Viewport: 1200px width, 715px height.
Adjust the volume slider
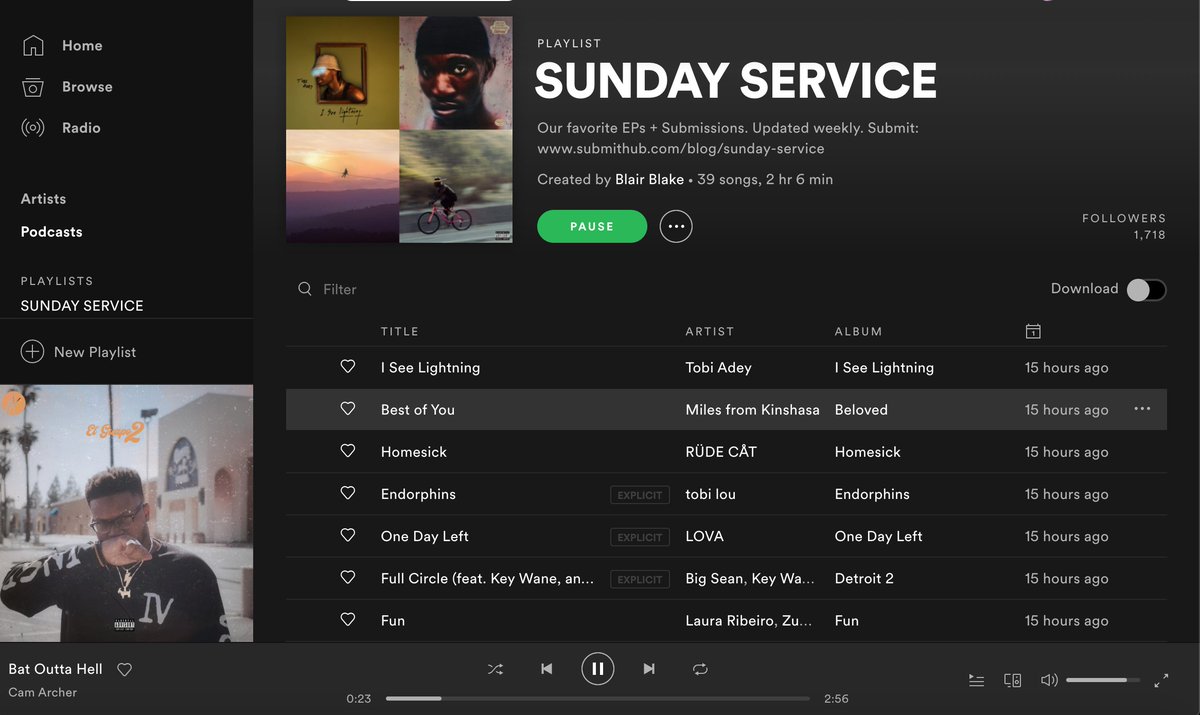(1103, 680)
